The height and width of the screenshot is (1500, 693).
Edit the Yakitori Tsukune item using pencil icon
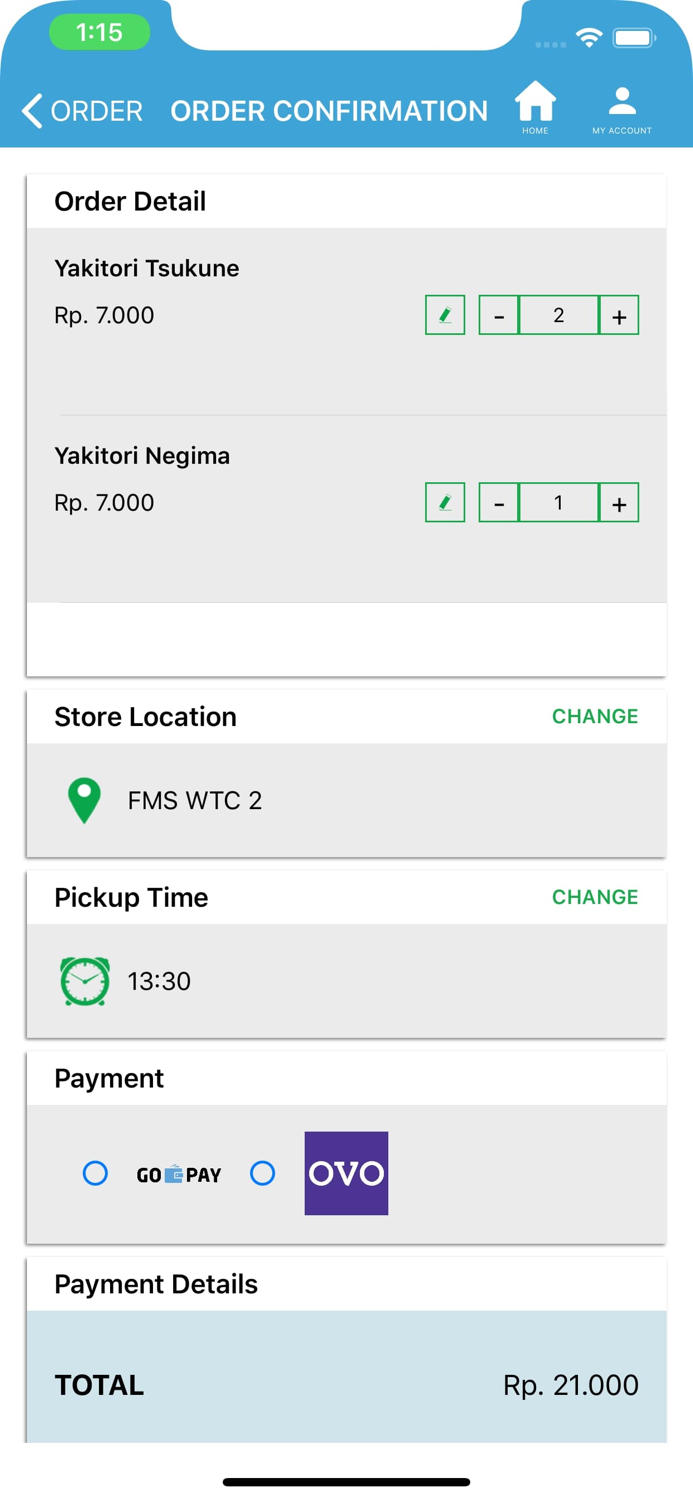[444, 314]
